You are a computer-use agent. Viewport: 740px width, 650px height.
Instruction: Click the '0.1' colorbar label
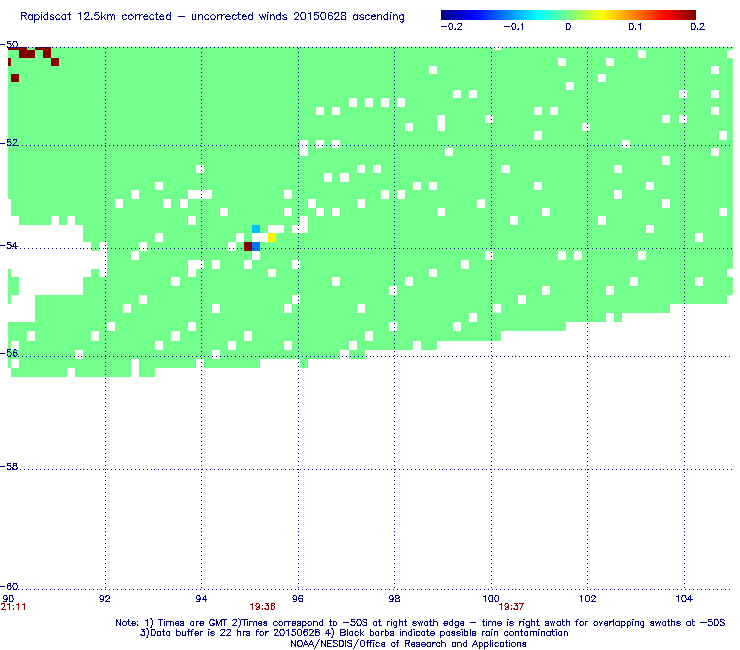tap(635, 27)
